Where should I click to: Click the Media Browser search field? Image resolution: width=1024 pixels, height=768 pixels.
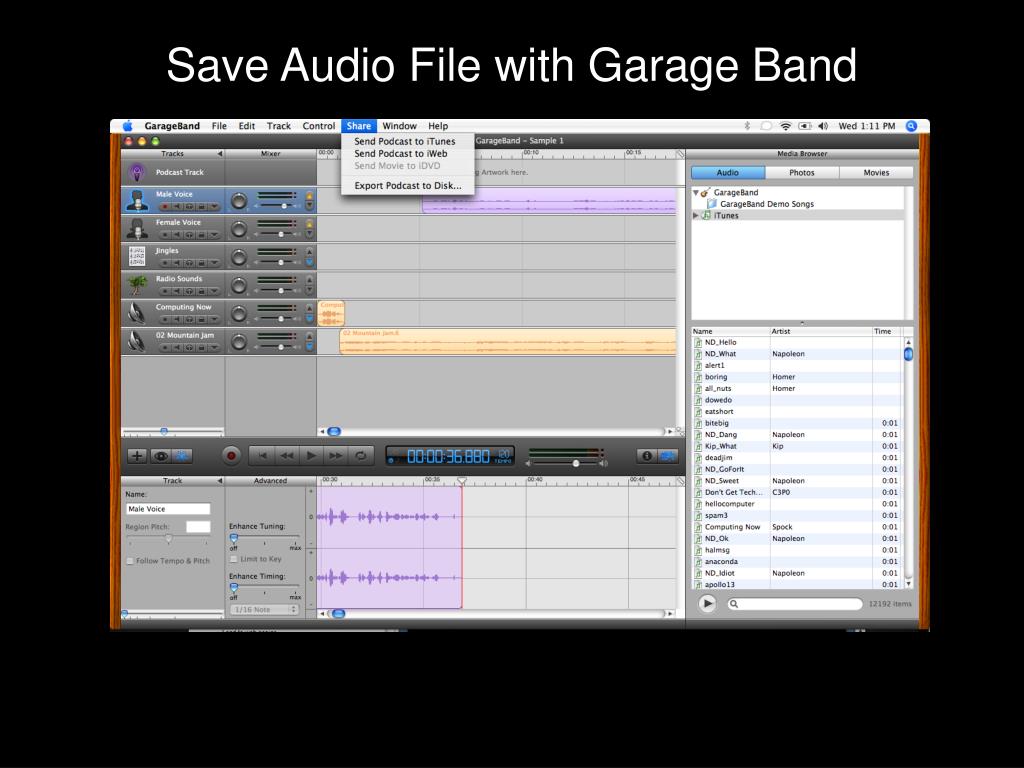[795, 603]
